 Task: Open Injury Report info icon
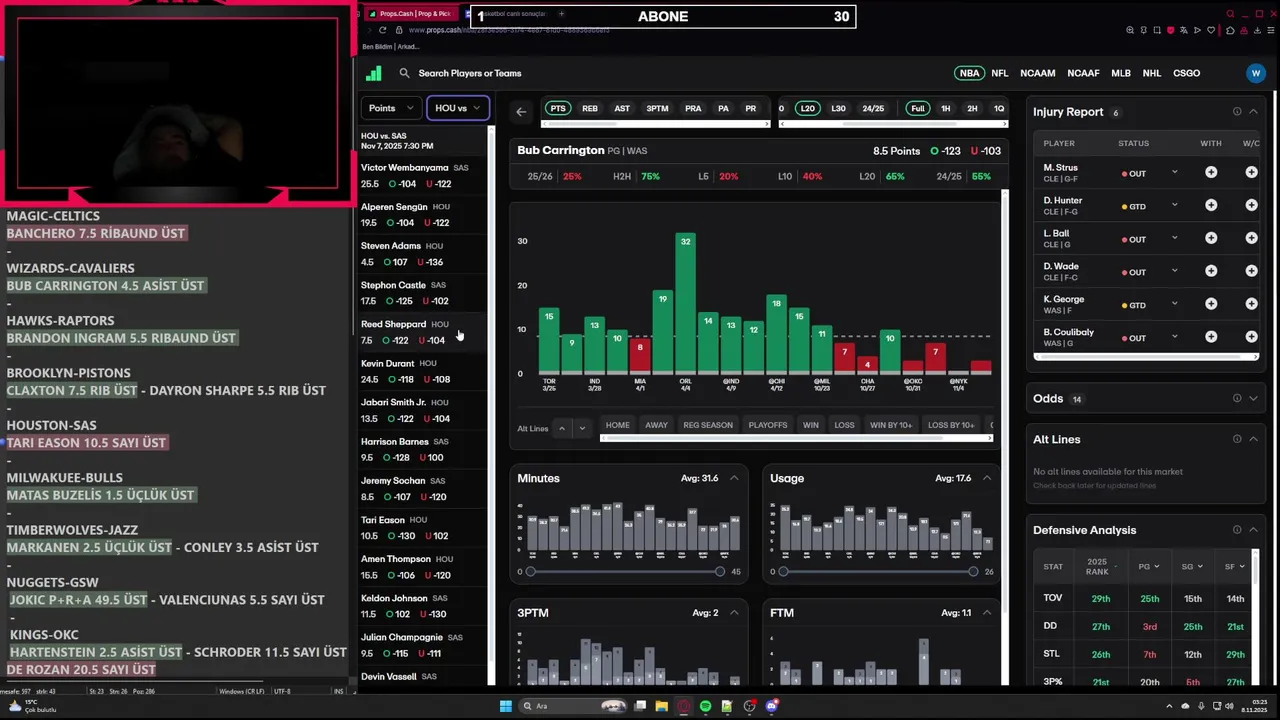1237,112
